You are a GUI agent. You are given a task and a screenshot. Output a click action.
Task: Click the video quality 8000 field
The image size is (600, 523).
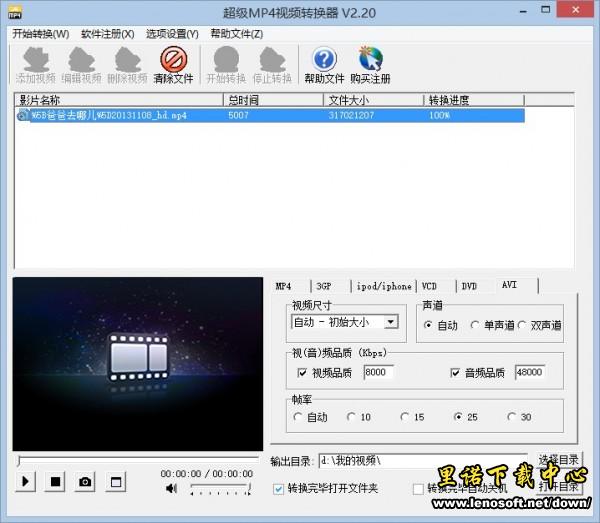(378, 372)
